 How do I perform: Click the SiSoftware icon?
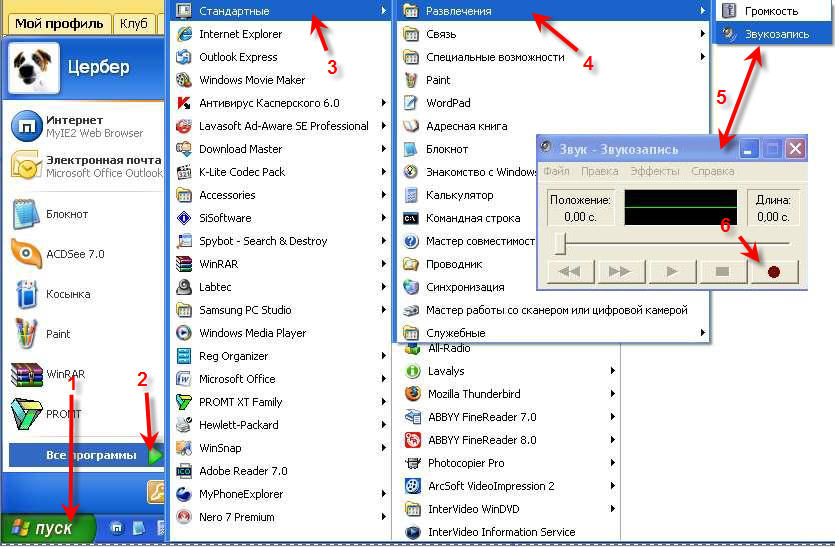[x=184, y=218]
